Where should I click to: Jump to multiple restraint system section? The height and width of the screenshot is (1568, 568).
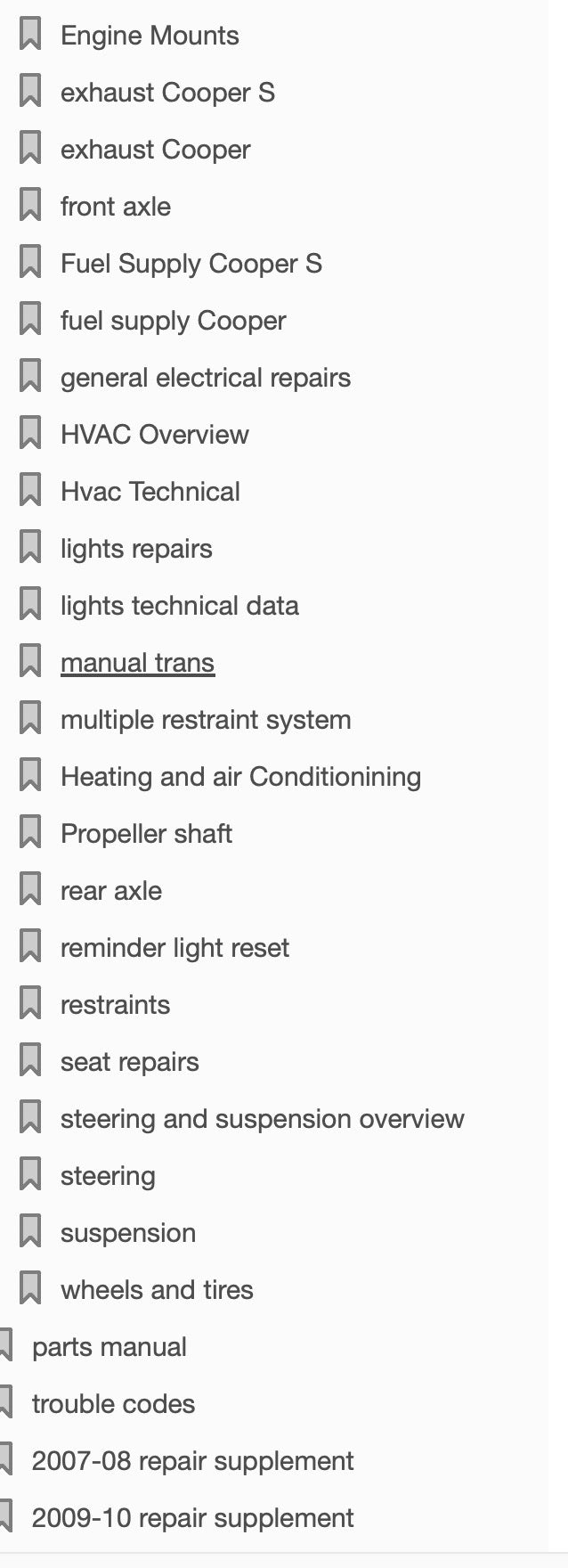click(205, 720)
